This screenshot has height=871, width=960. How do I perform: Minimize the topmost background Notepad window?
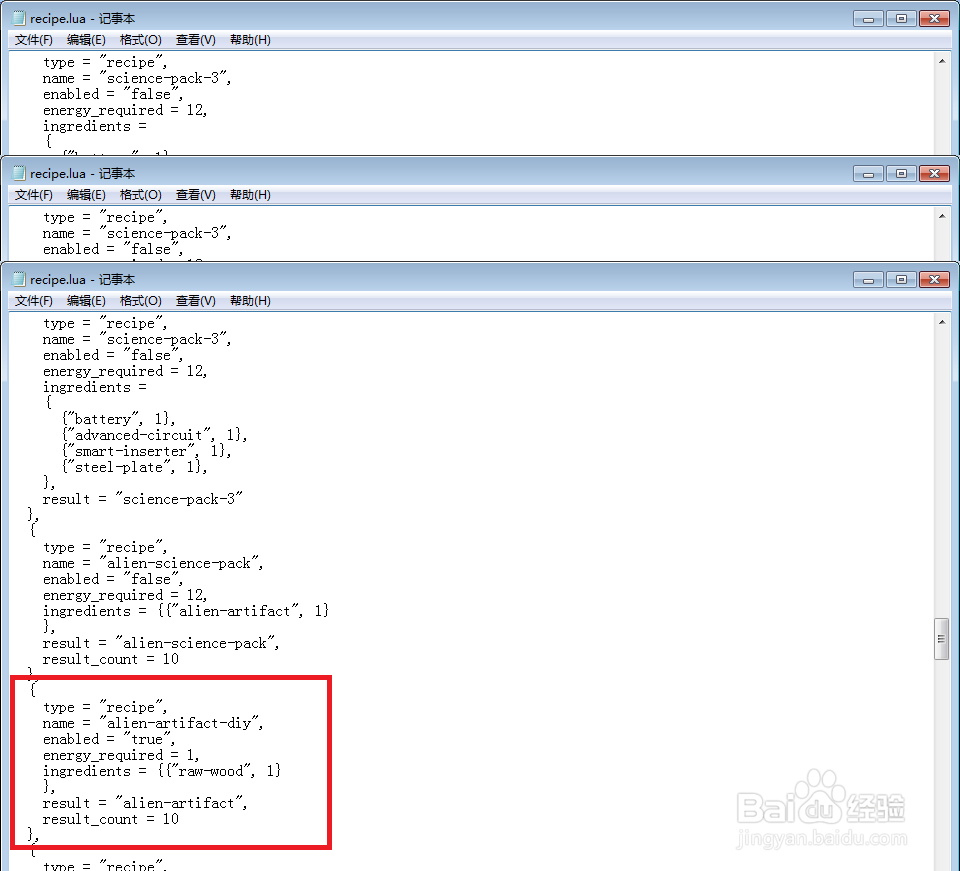point(868,19)
